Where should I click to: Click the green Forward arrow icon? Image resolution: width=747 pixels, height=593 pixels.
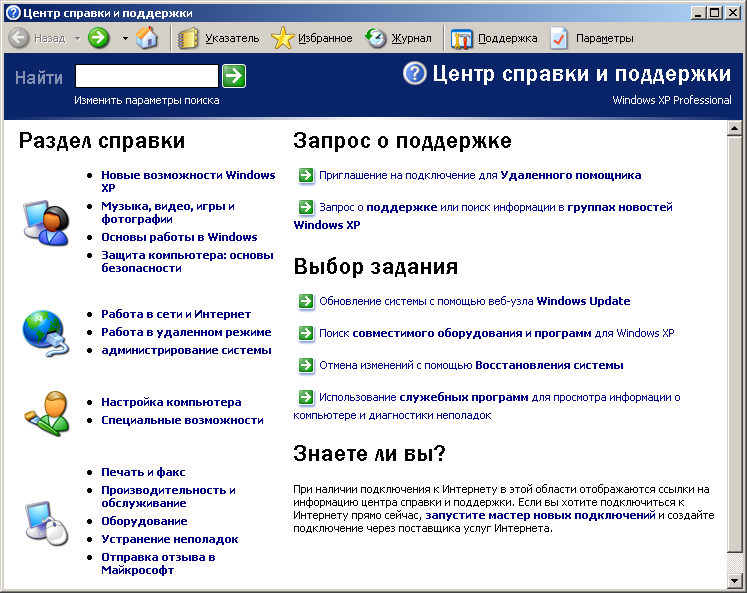click(x=99, y=38)
